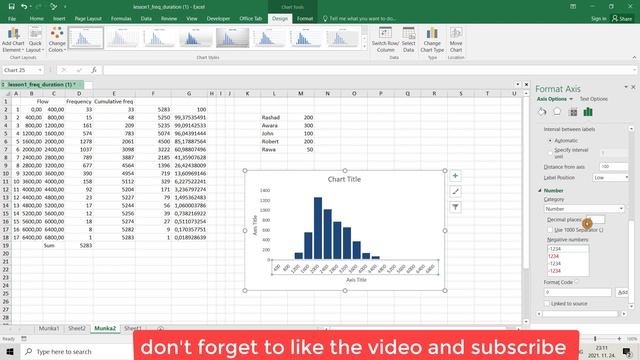This screenshot has height=360, width=640.
Task: Switch to the Format ribbon tab
Action: tap(305, 18)
